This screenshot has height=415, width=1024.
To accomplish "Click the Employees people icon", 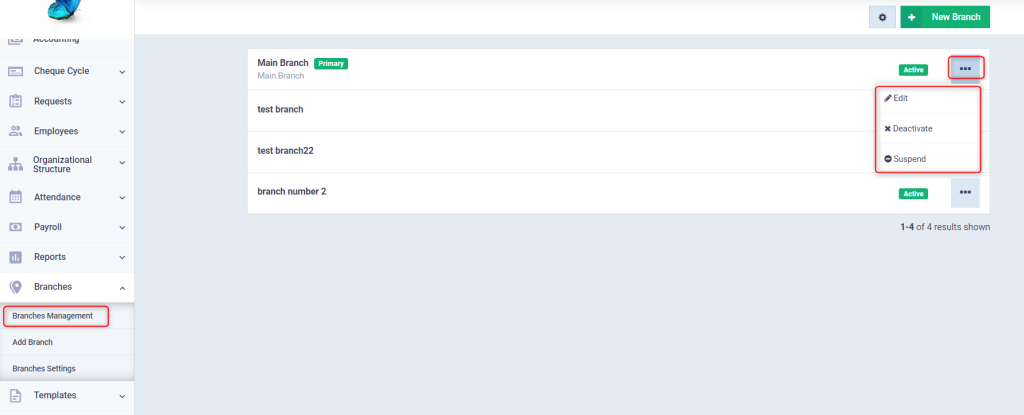I will (16, 131).
